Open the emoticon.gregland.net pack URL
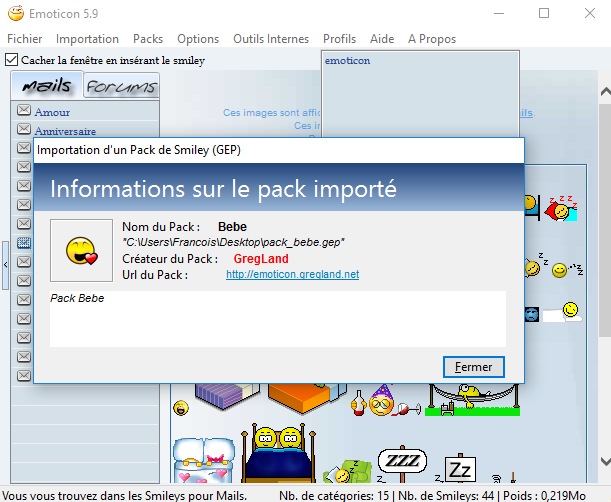The image size is (611, 502). point(292,274)
